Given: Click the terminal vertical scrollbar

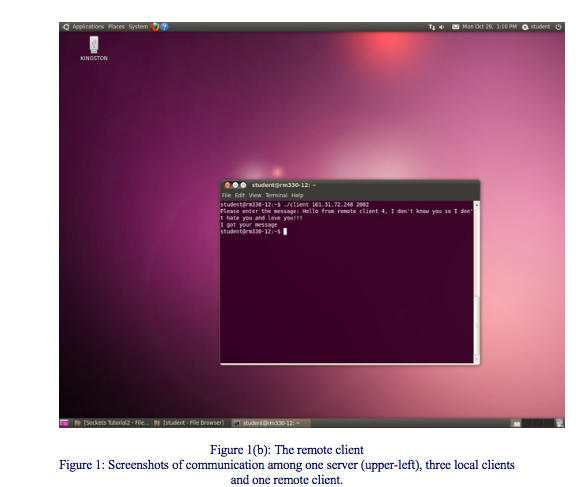Looking at the screenshot, I should click(x=477, y=282).
